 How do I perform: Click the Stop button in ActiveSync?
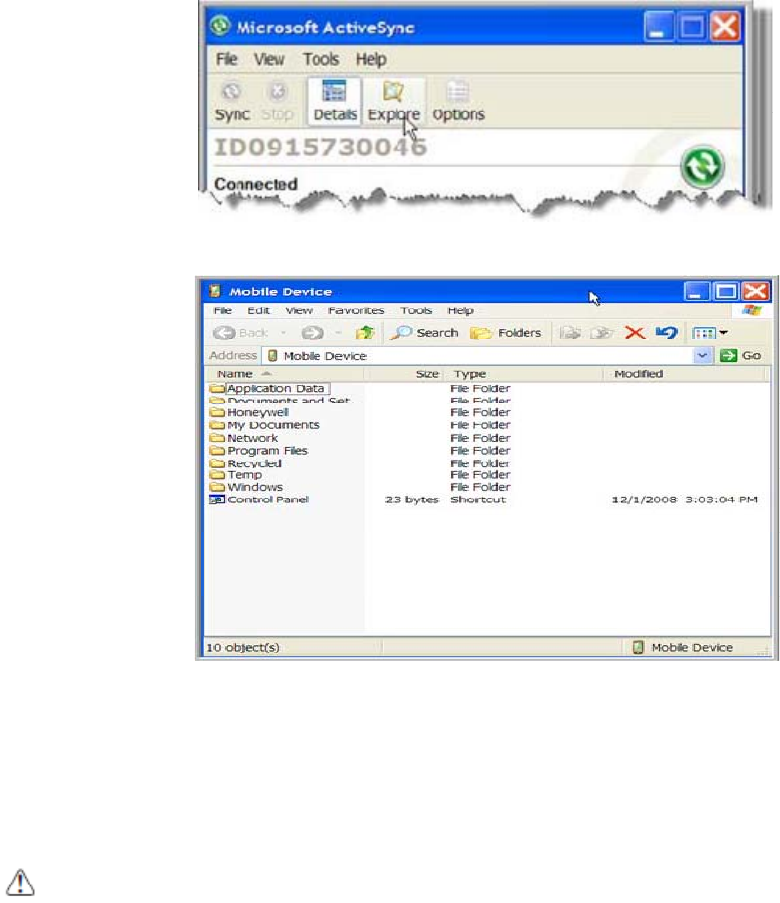(277, 101)
